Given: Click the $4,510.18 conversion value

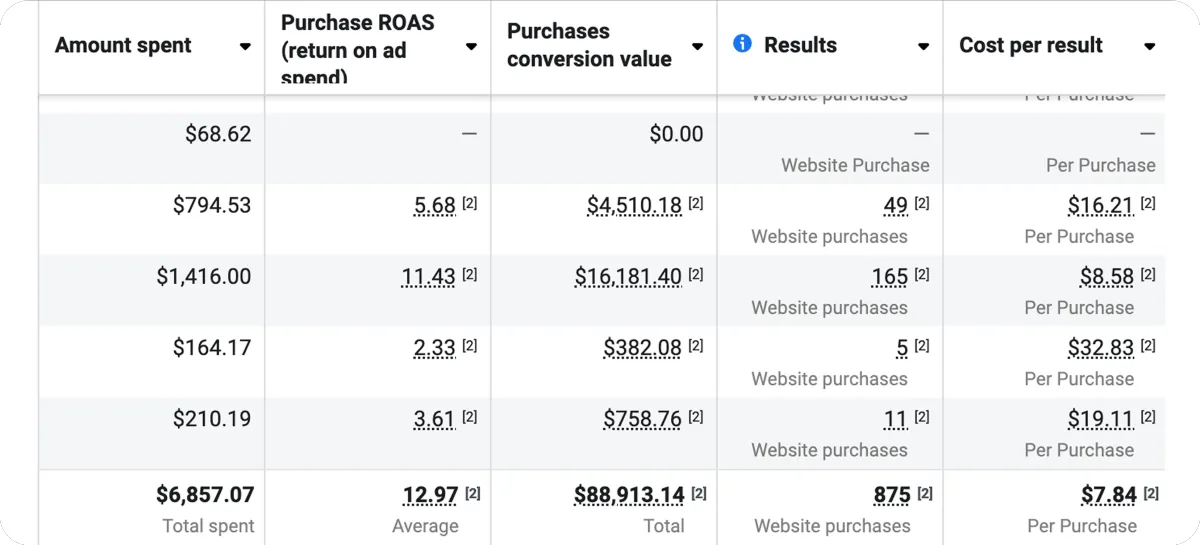Looking at the screenshot, I should (634, 206).
